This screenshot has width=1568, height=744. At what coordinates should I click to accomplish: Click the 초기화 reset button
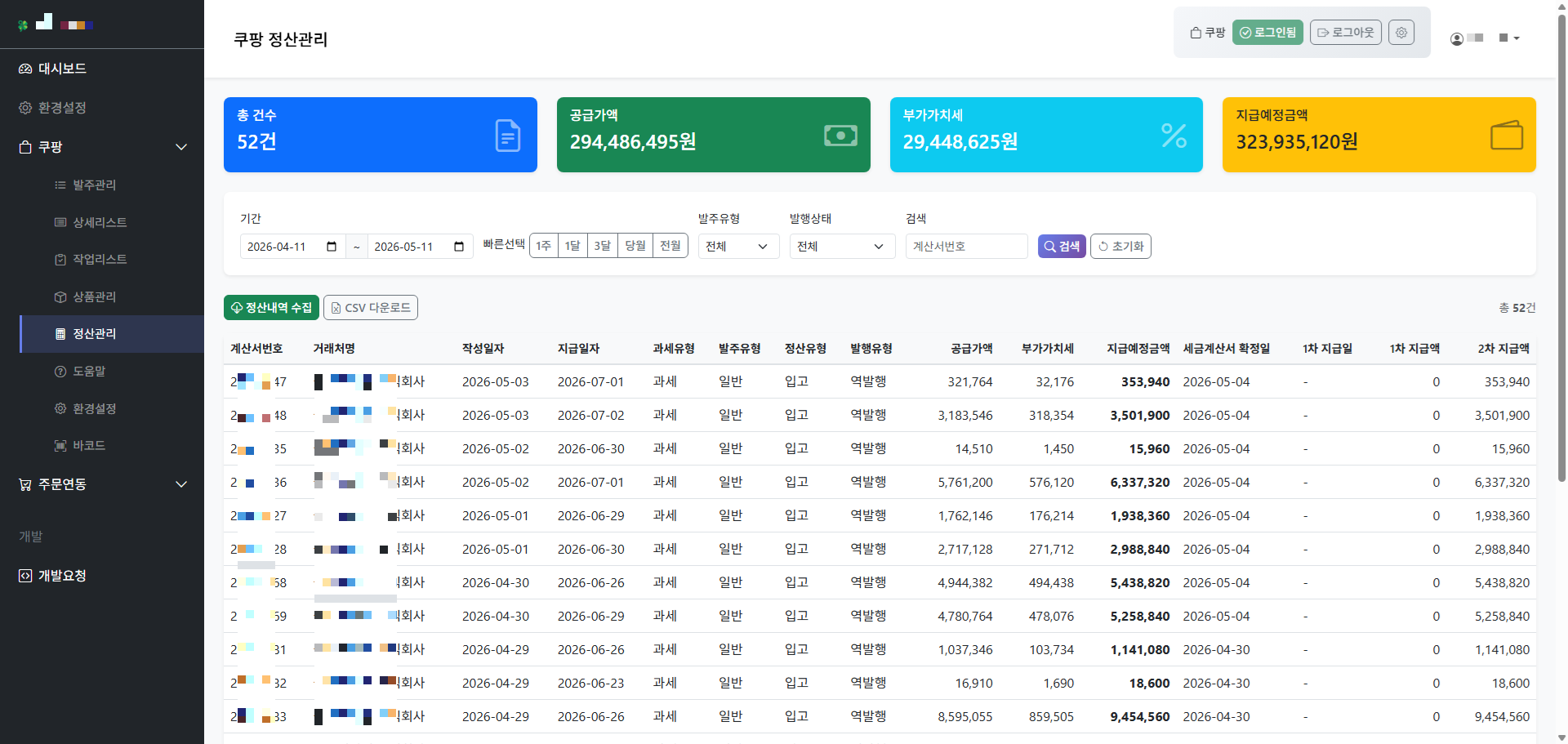click(1120, 247)
